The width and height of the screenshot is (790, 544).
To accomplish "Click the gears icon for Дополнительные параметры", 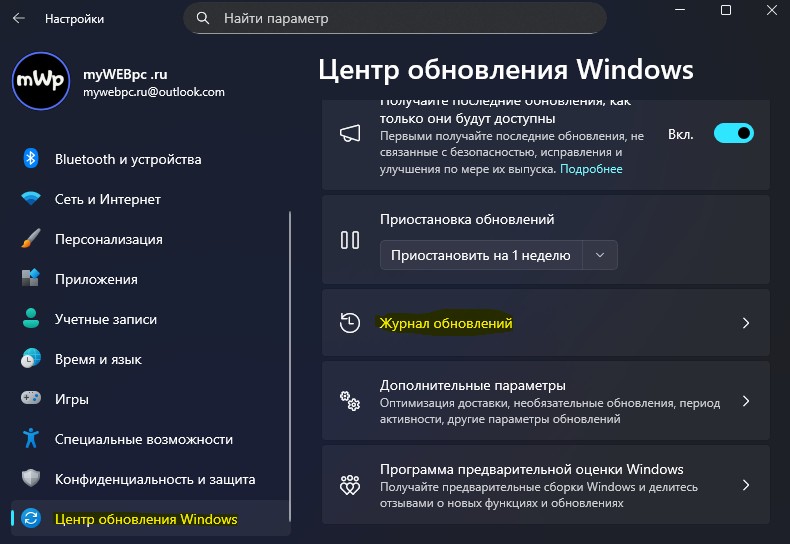I will [x=350, y=401].
